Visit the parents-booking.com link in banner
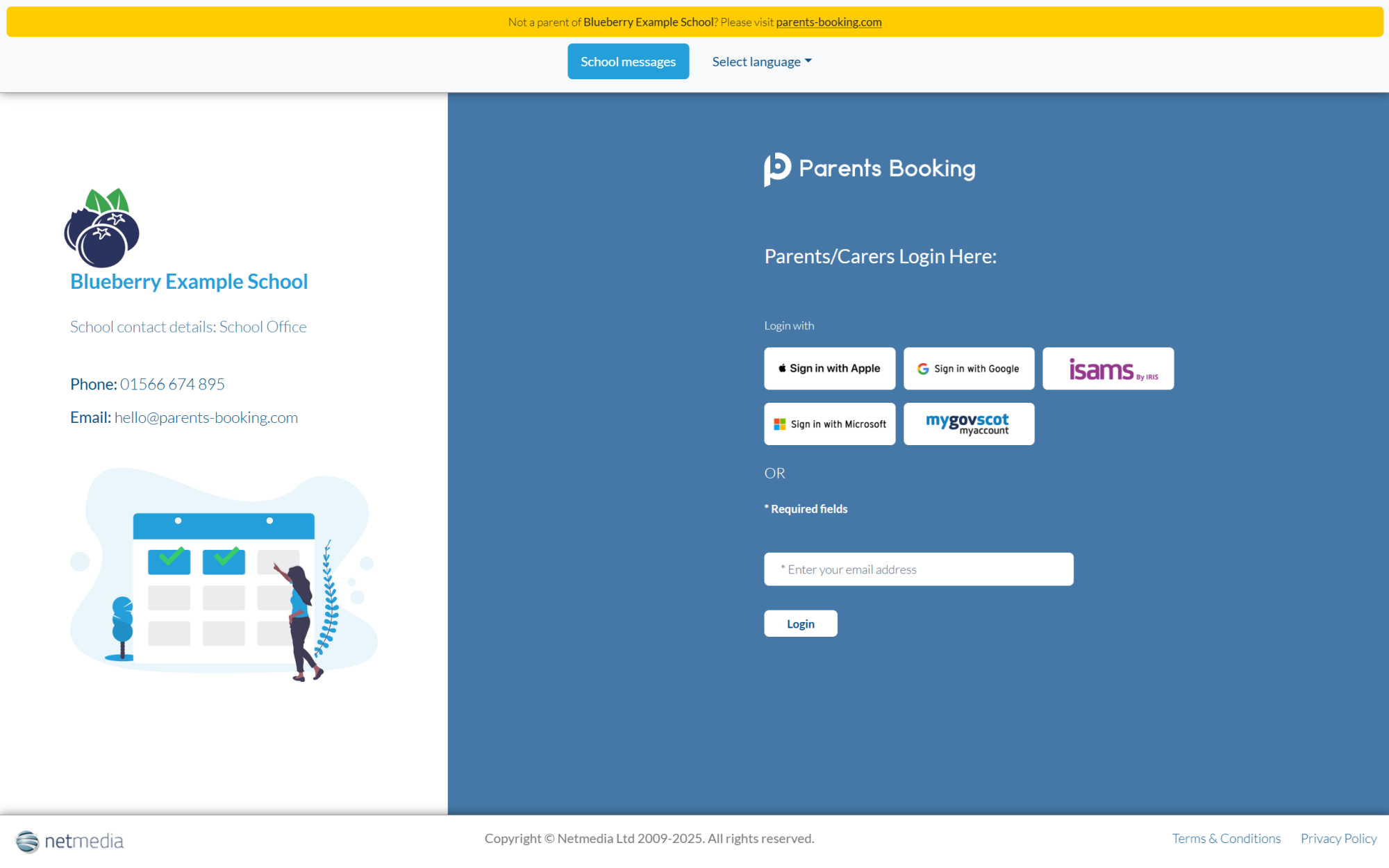This screenshot has height=868, width=1389. [x=829, y=22]
